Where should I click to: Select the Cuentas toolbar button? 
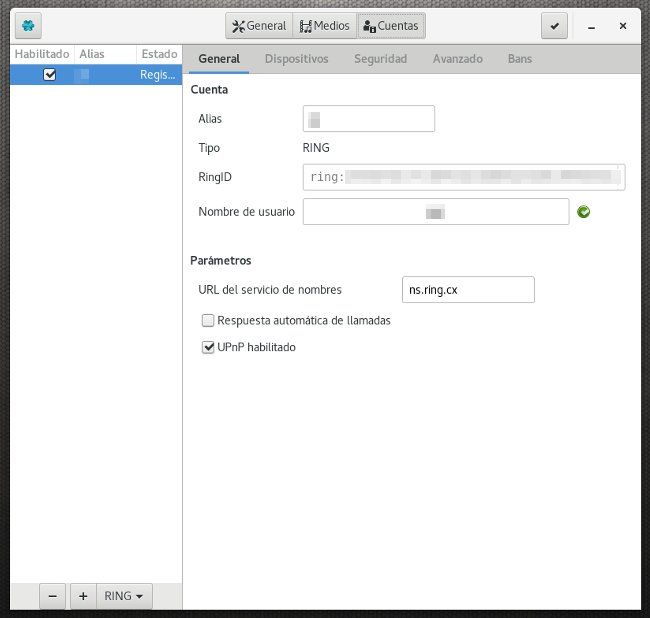[x=391, y=26]
